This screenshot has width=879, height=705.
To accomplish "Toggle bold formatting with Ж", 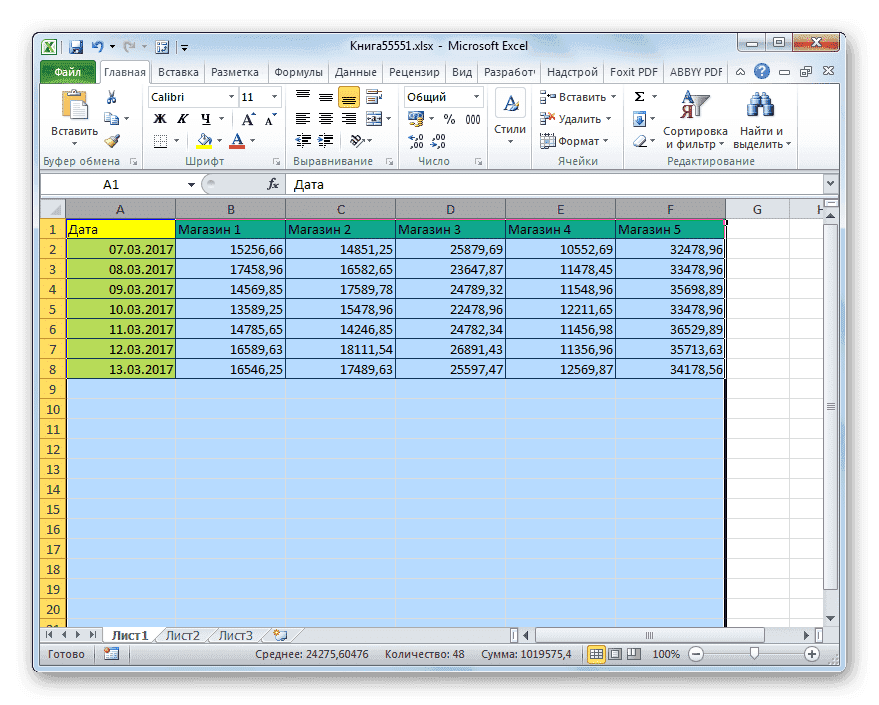I will click(158, 118).
